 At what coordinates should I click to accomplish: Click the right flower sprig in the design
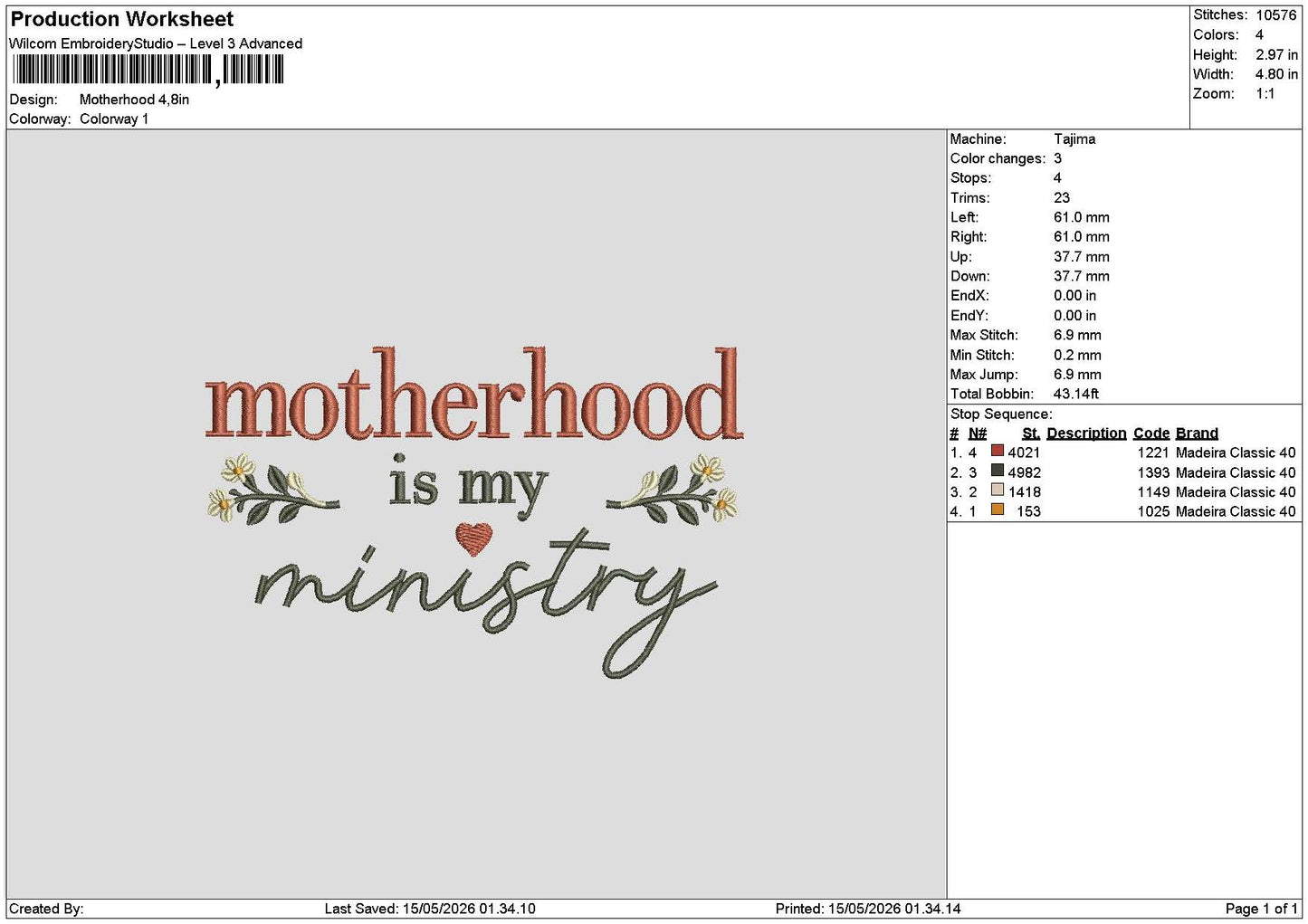(673, 490)
